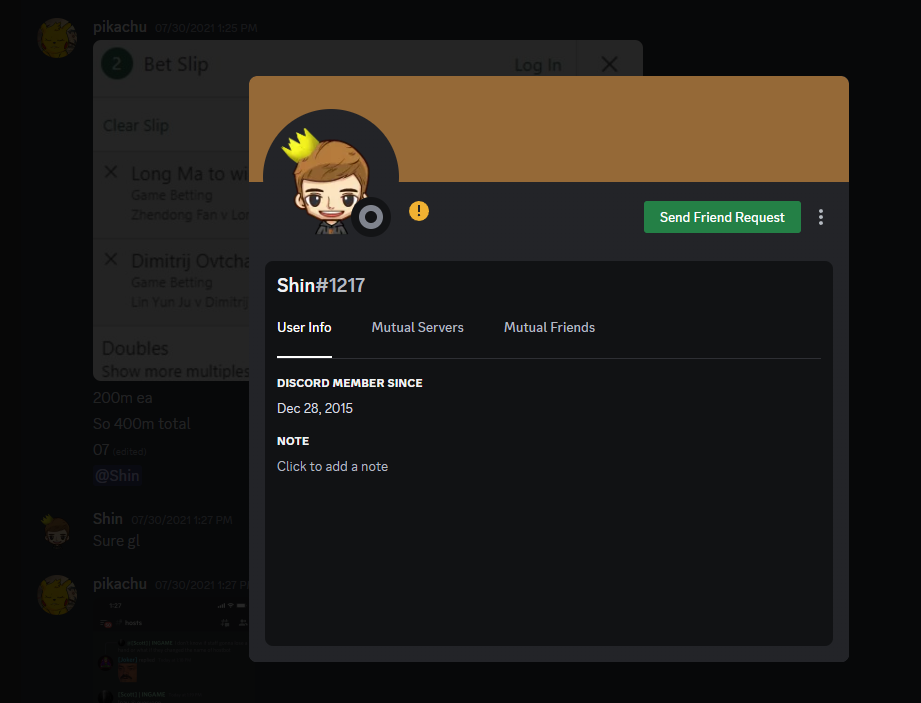Click the pikachu username at the top
Viewport: 921px width, 703px height.
tap(120, 27)
